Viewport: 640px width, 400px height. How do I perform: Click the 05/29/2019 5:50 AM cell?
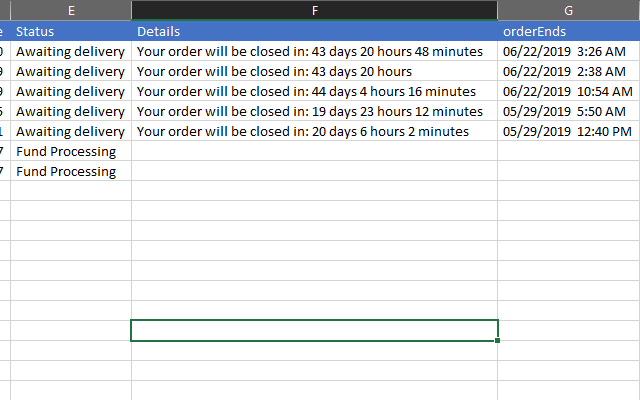[x=568, y=111]
